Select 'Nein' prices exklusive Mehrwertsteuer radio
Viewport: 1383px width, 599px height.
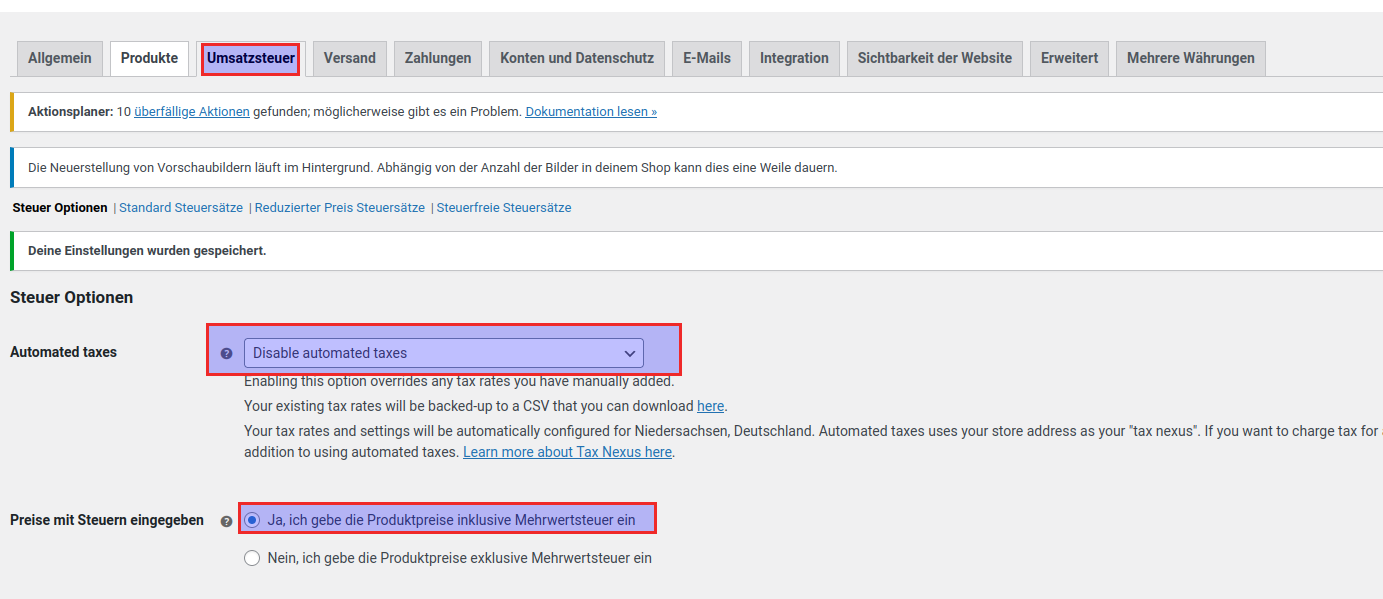(252, 558)
